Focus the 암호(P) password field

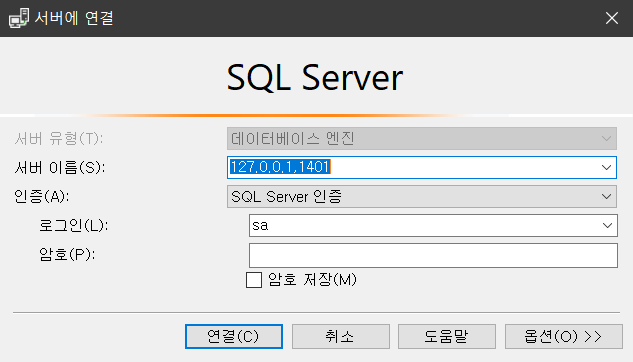tap(433, 255)
